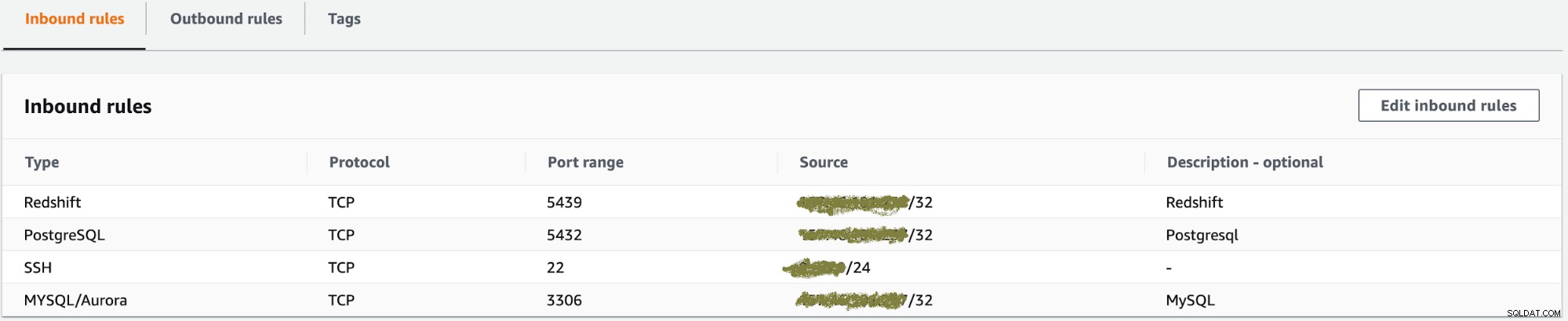Open the Tags tab
The image size is (1568, 321).
pyautogui.click(x=344, y=19)
